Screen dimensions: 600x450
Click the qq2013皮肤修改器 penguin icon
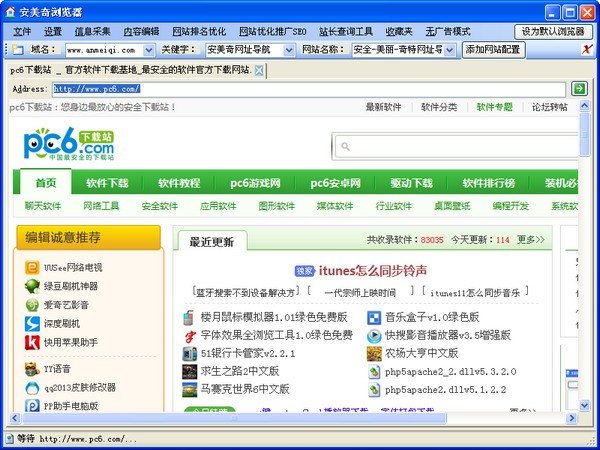coord(32,388)
